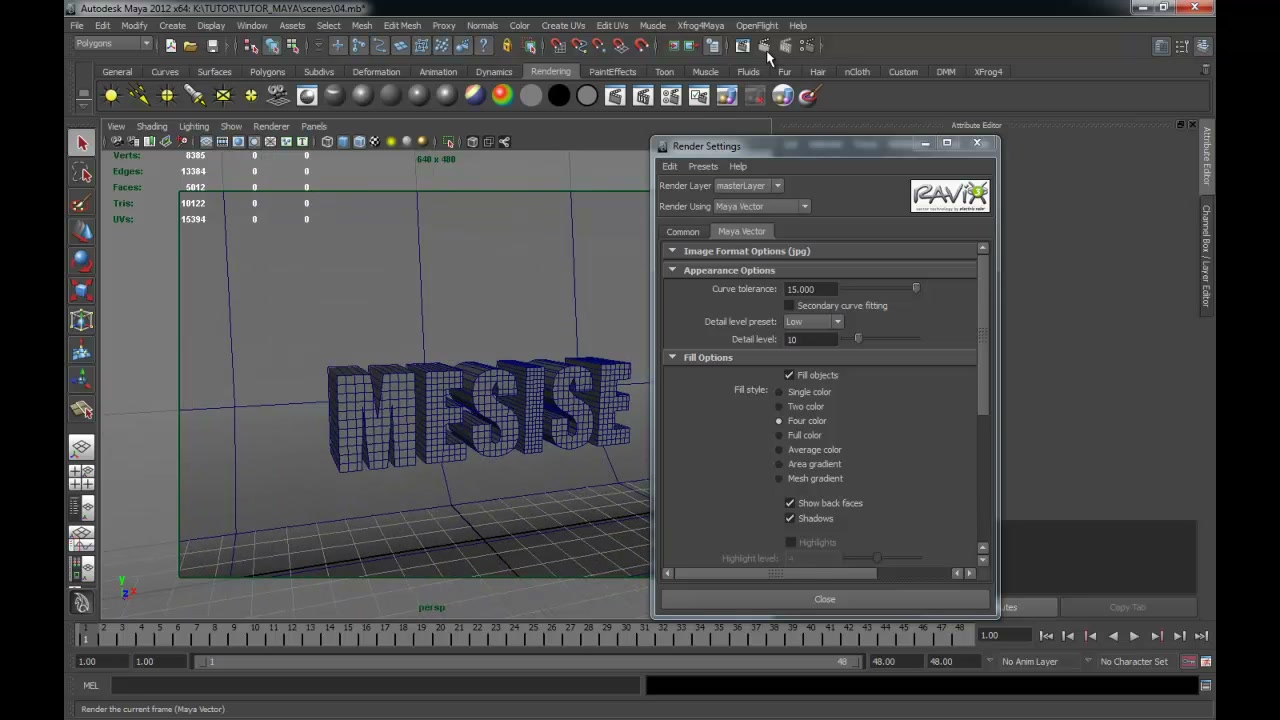The image size is (1280, 720).
Task: Select Two color fill style
Action: click(779, 407)
